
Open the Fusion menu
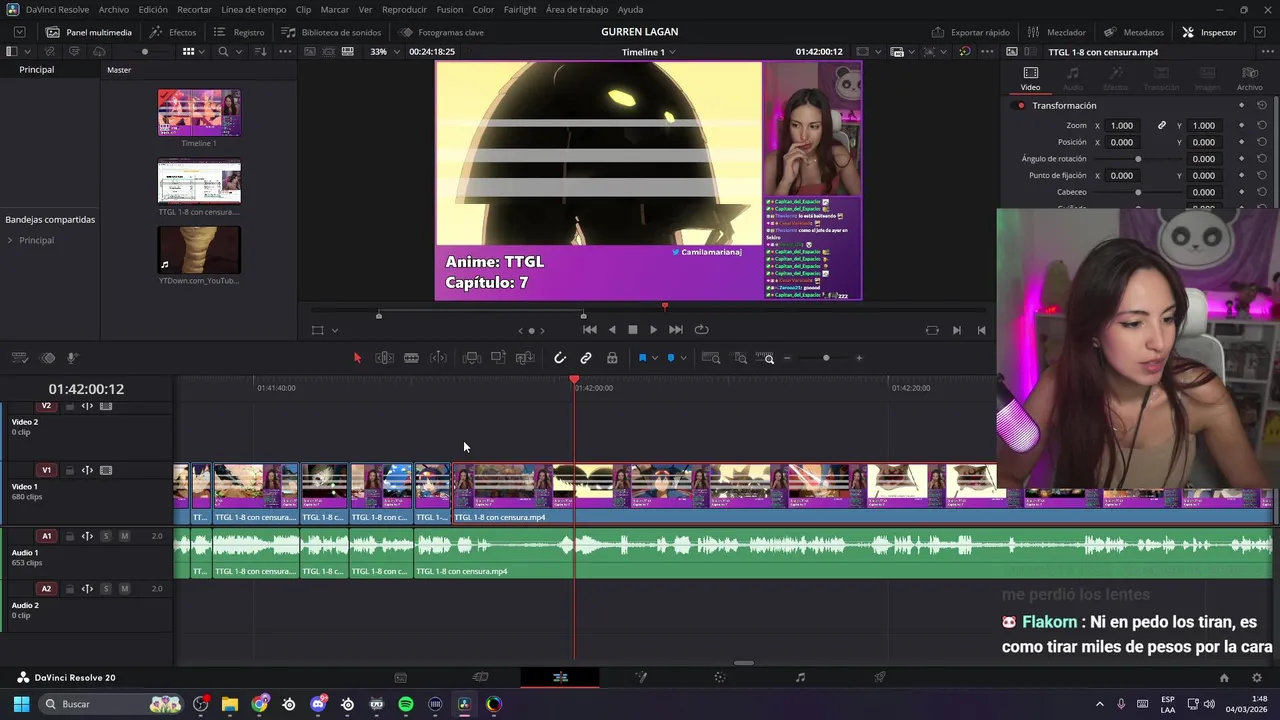tap(450, 9)
